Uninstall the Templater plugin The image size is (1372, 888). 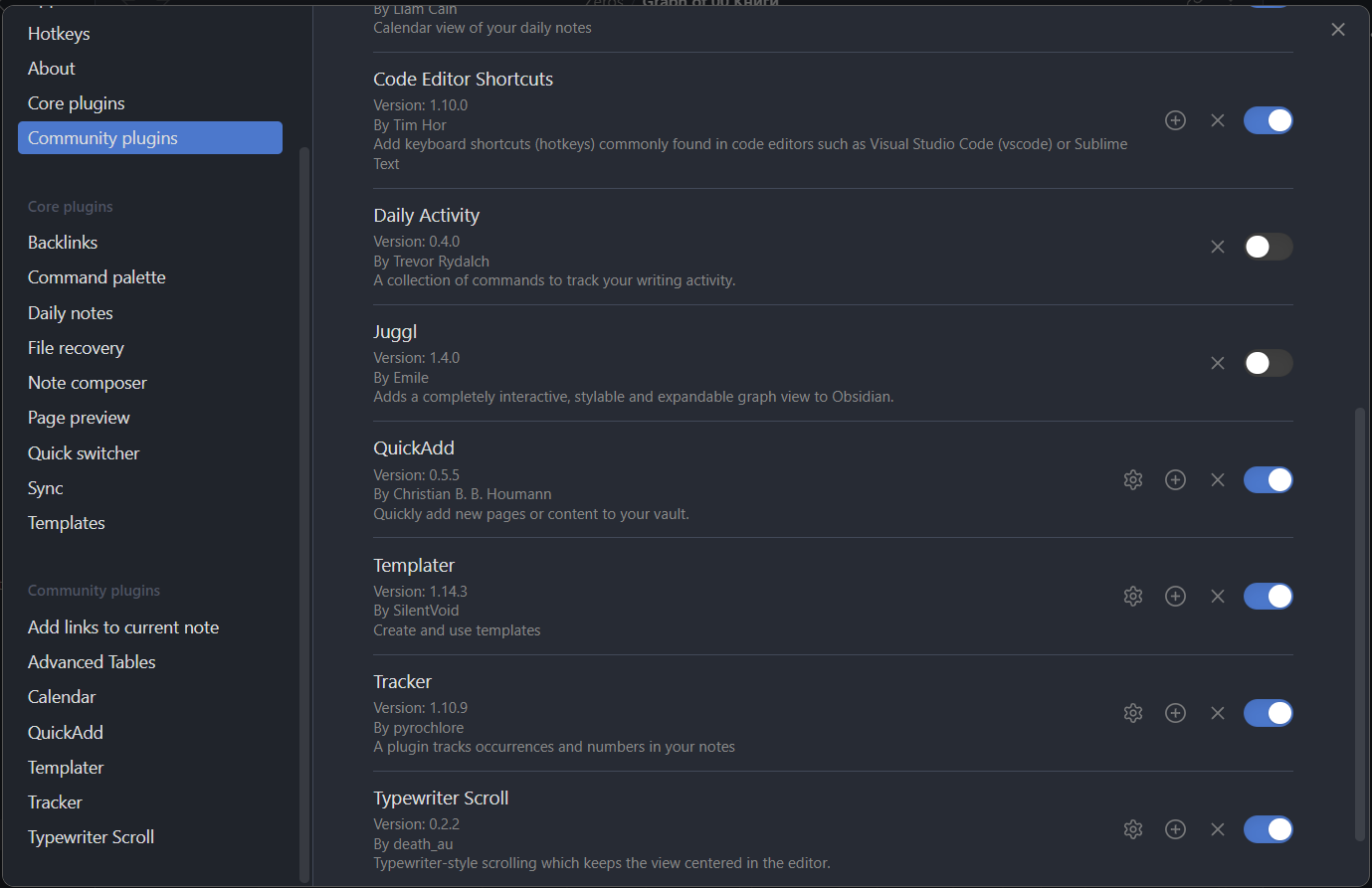click(1218, 597)
